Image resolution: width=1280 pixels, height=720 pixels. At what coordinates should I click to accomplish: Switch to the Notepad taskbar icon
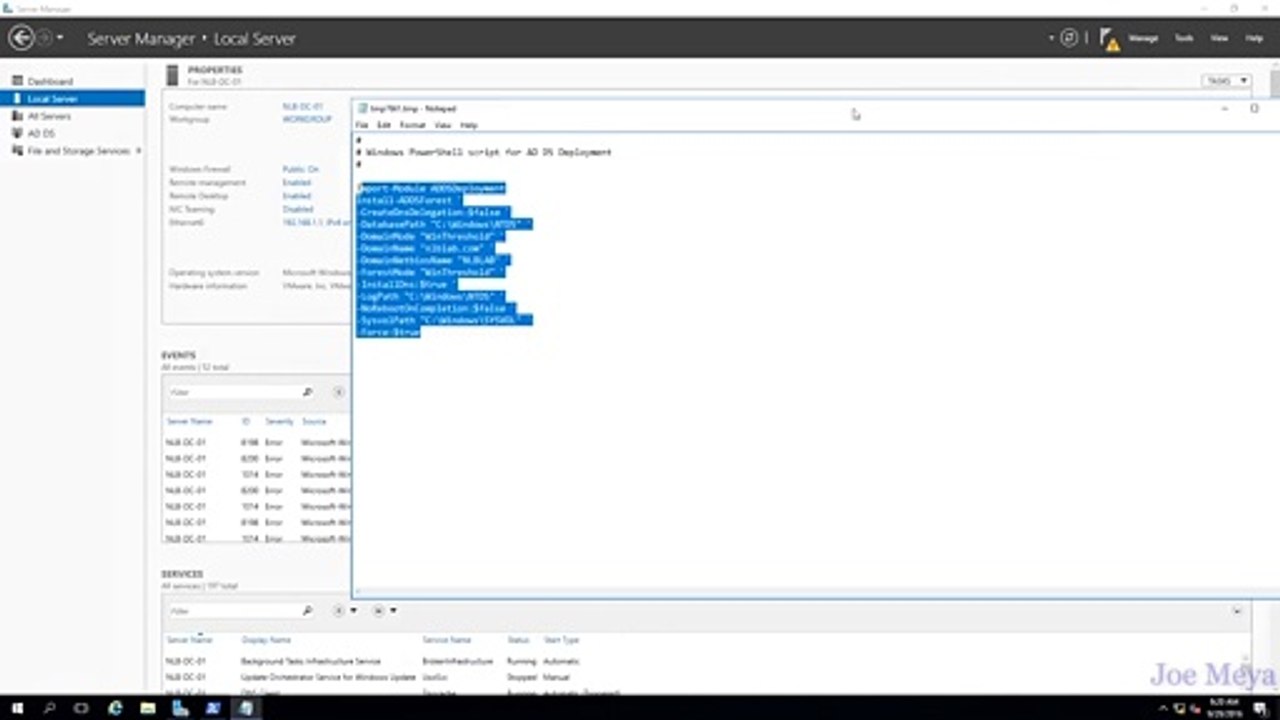[246, 708]
